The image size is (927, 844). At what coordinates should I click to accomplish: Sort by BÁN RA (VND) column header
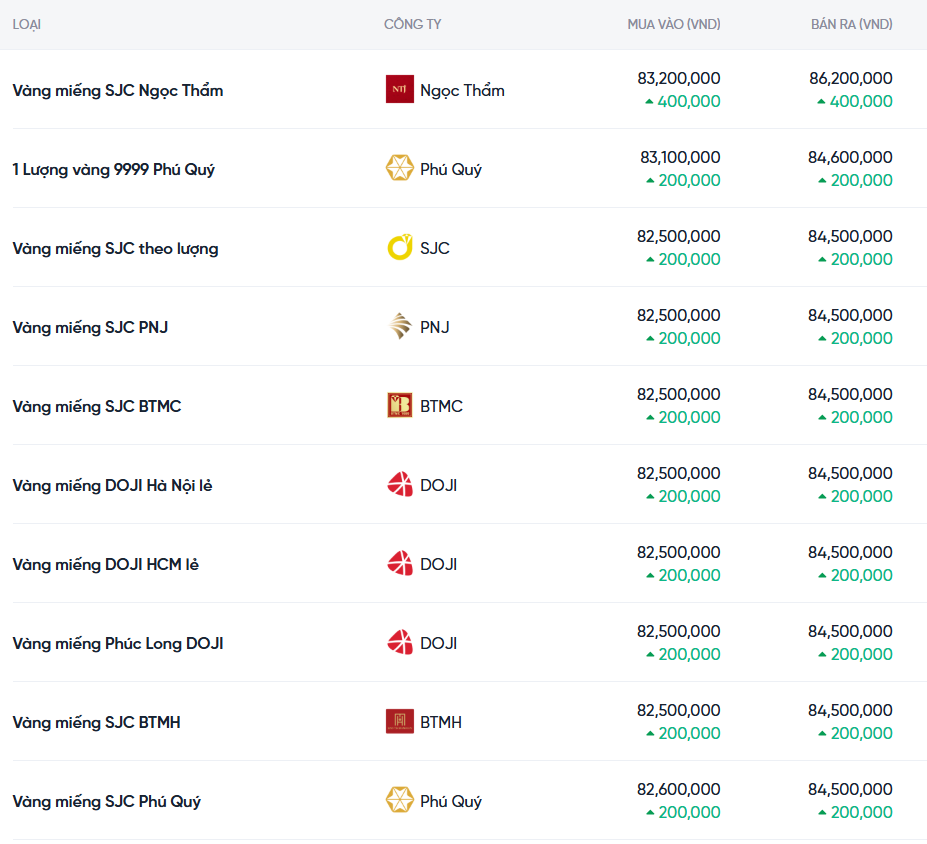point(851,24)
